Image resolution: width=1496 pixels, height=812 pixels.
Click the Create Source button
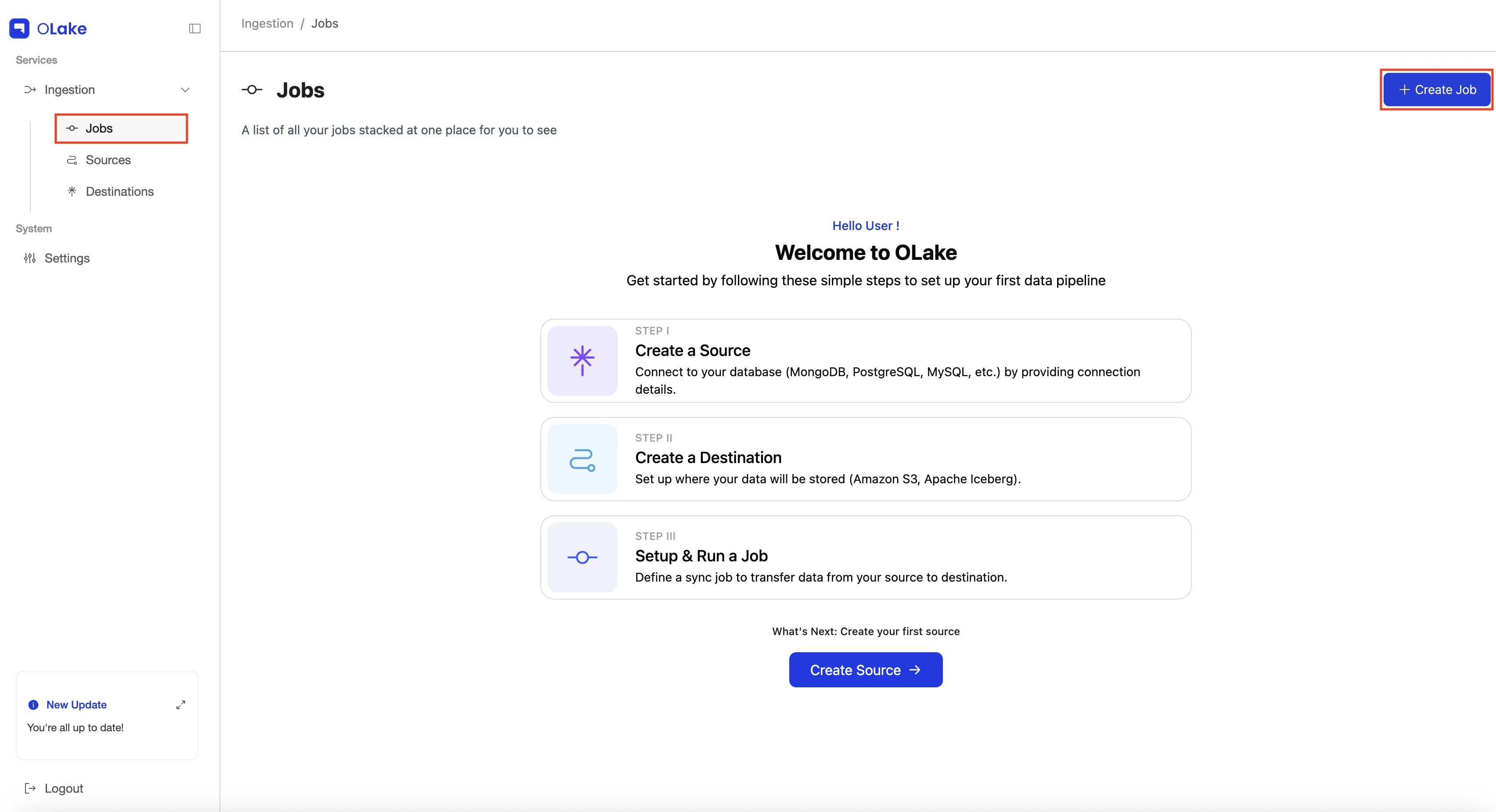pyautogui.click(x=865, y=670)
